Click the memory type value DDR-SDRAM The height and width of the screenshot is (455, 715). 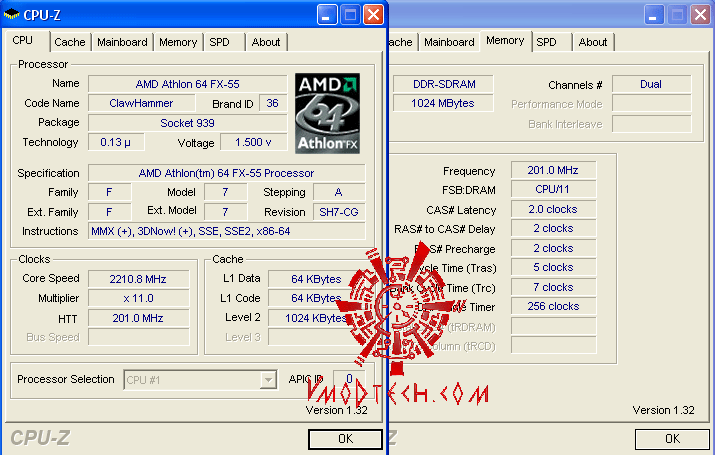pos(443,84)
